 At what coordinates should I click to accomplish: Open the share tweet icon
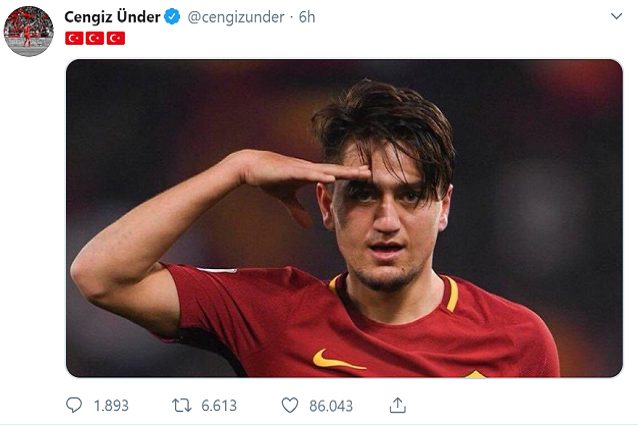398,405
